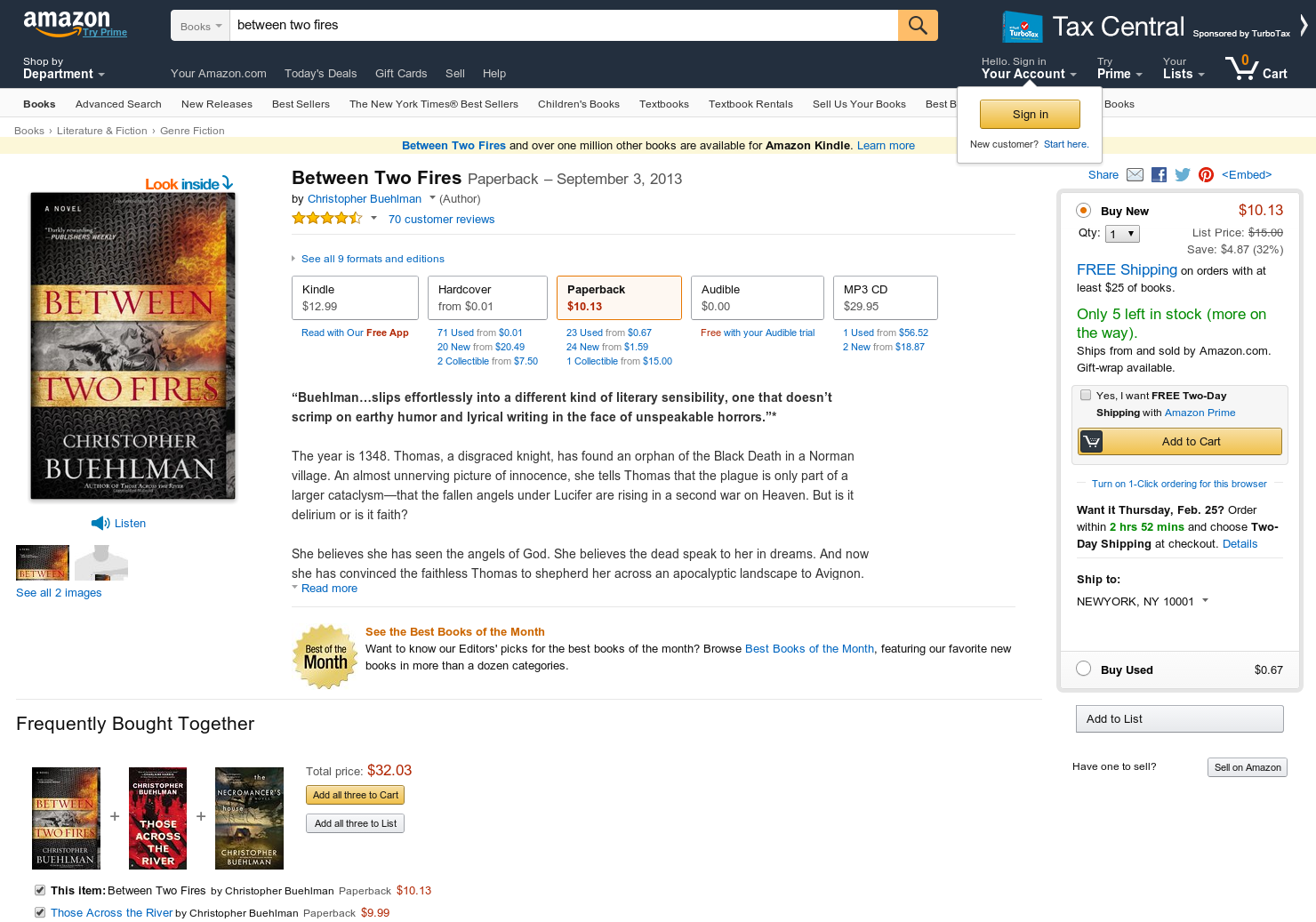Open Textbook Rentals in navigation
The height and width of the screenshot is (922, 1316).
750,104
